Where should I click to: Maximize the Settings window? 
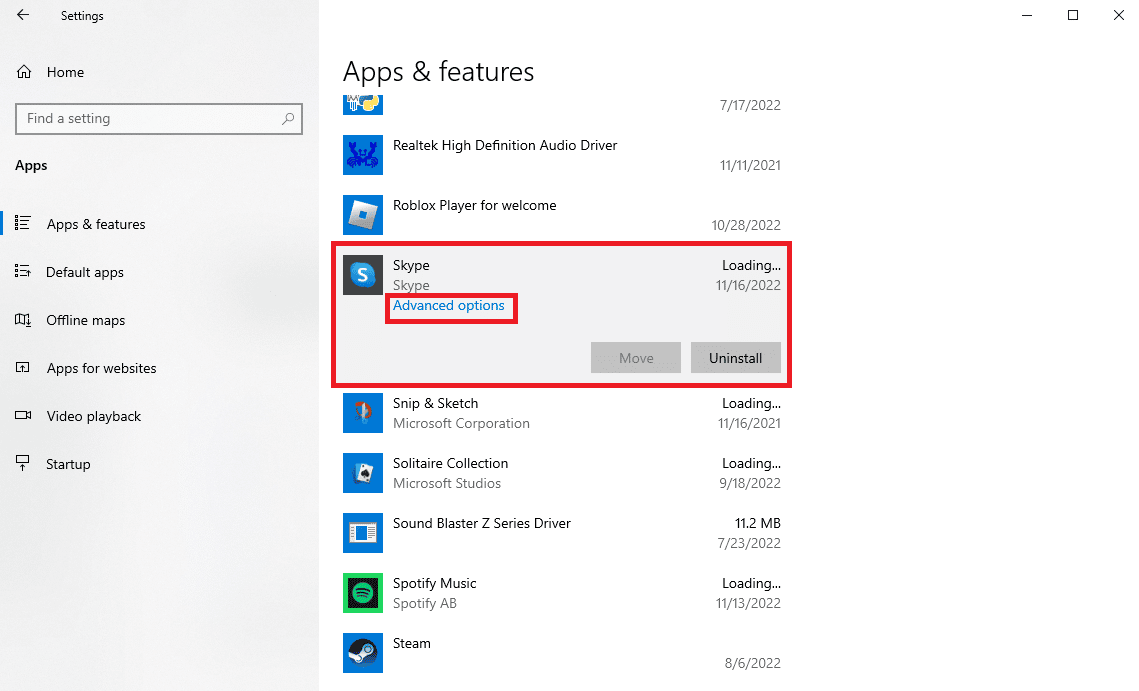[1073, 15]
